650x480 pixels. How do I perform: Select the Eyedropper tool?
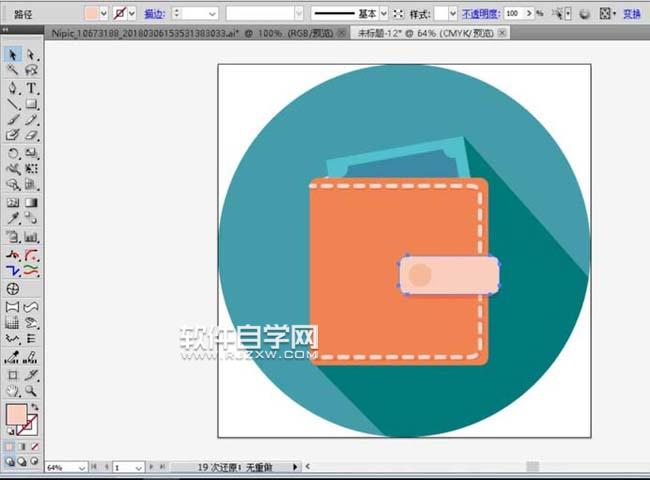coord(13,218)
